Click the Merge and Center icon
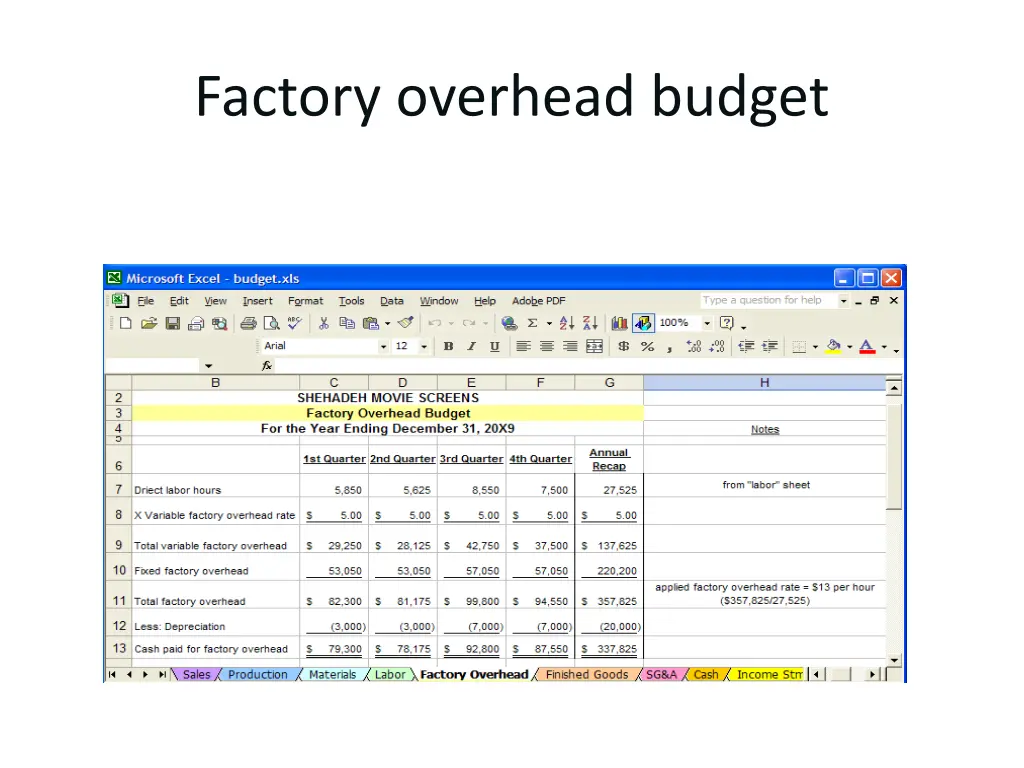Screen dimensions: 1024x768 click(594, 347)
